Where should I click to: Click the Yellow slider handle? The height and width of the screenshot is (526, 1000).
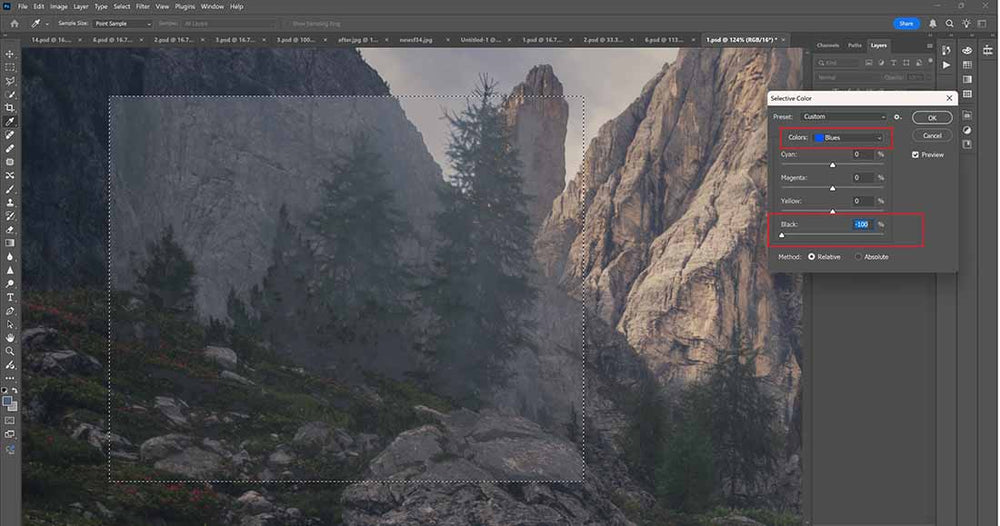tap(832, 211)
